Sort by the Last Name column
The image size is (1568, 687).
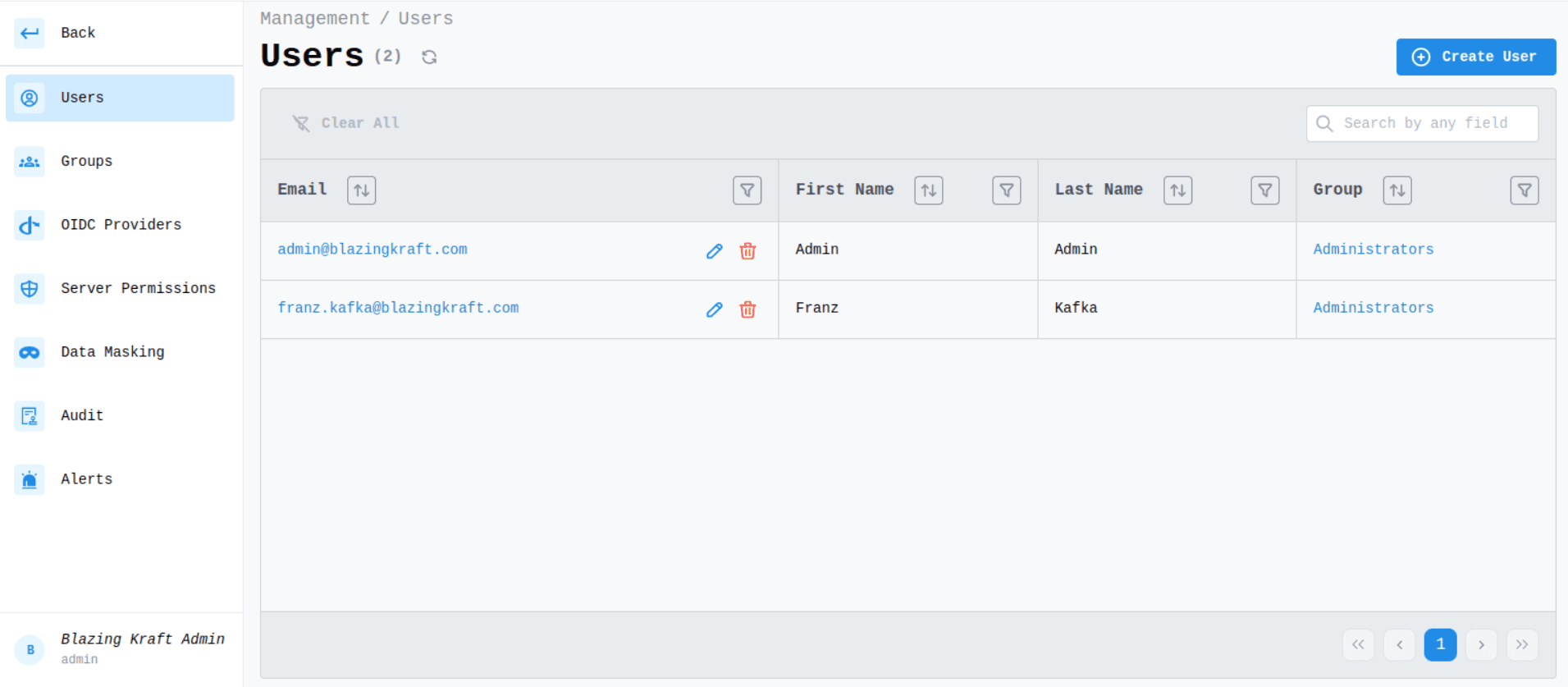[x=1177, y=190]
